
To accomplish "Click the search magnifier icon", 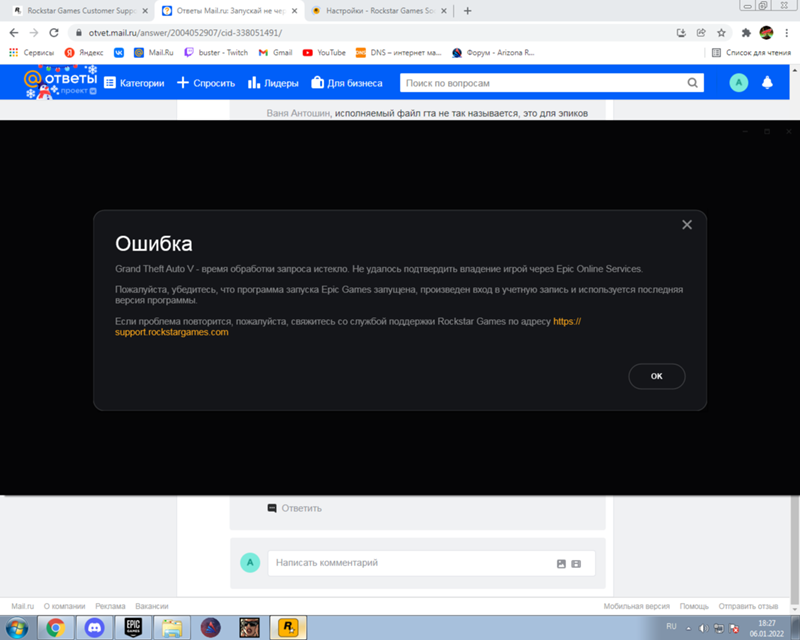I will click(x=692, y=83).
